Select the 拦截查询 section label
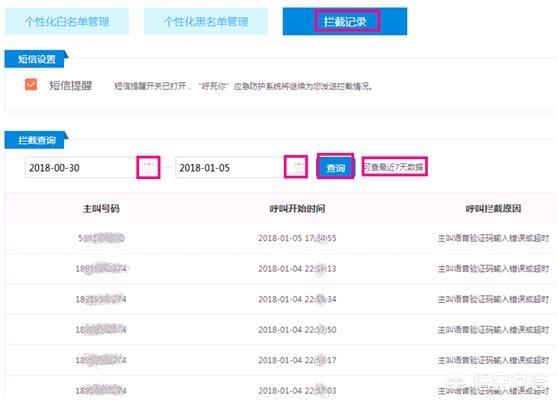 [x=37, y=140]
